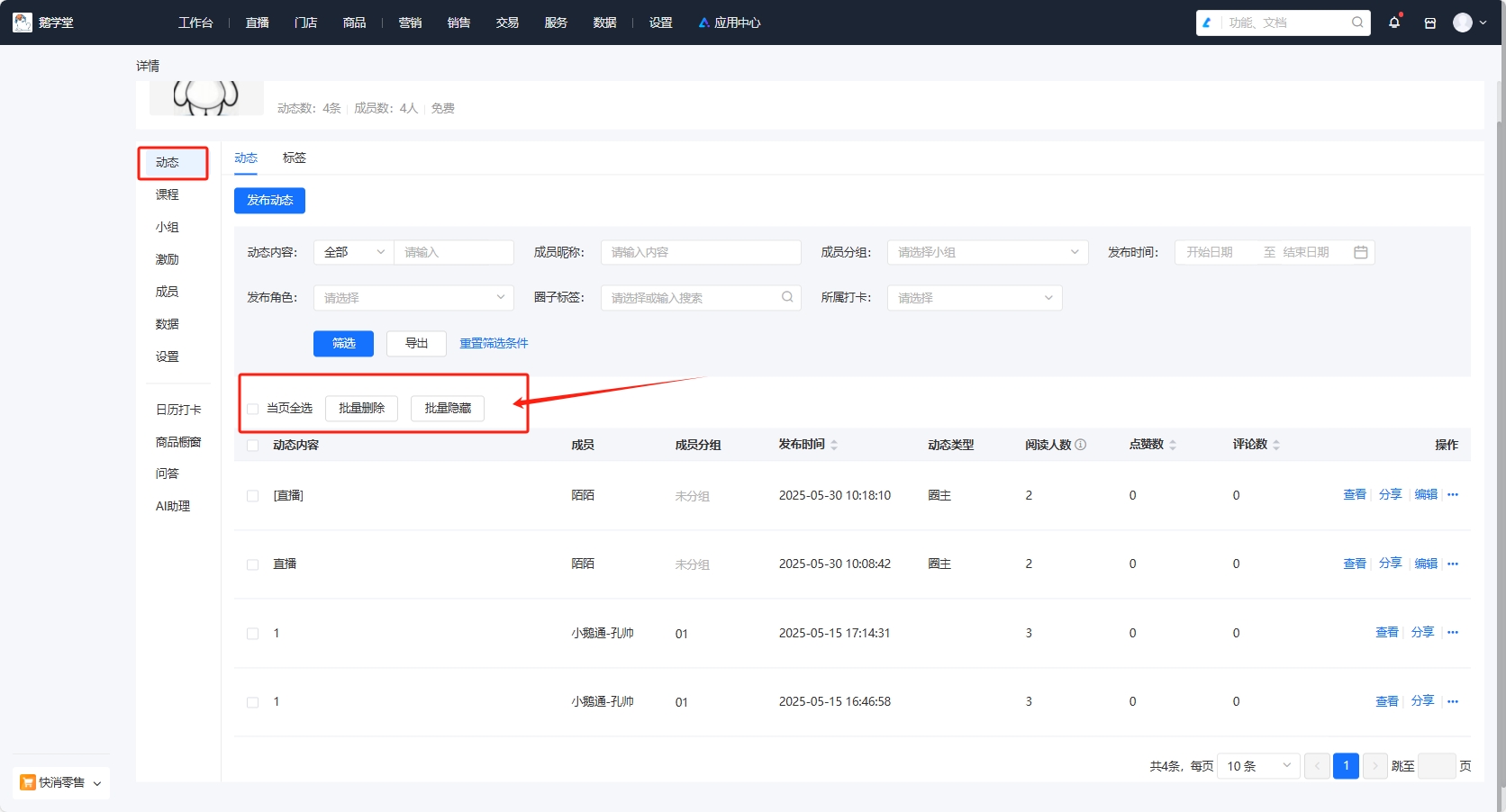Check the [直播] row checkbox
The width and height of the screenshot is (1506, 812).
[253, 496]
